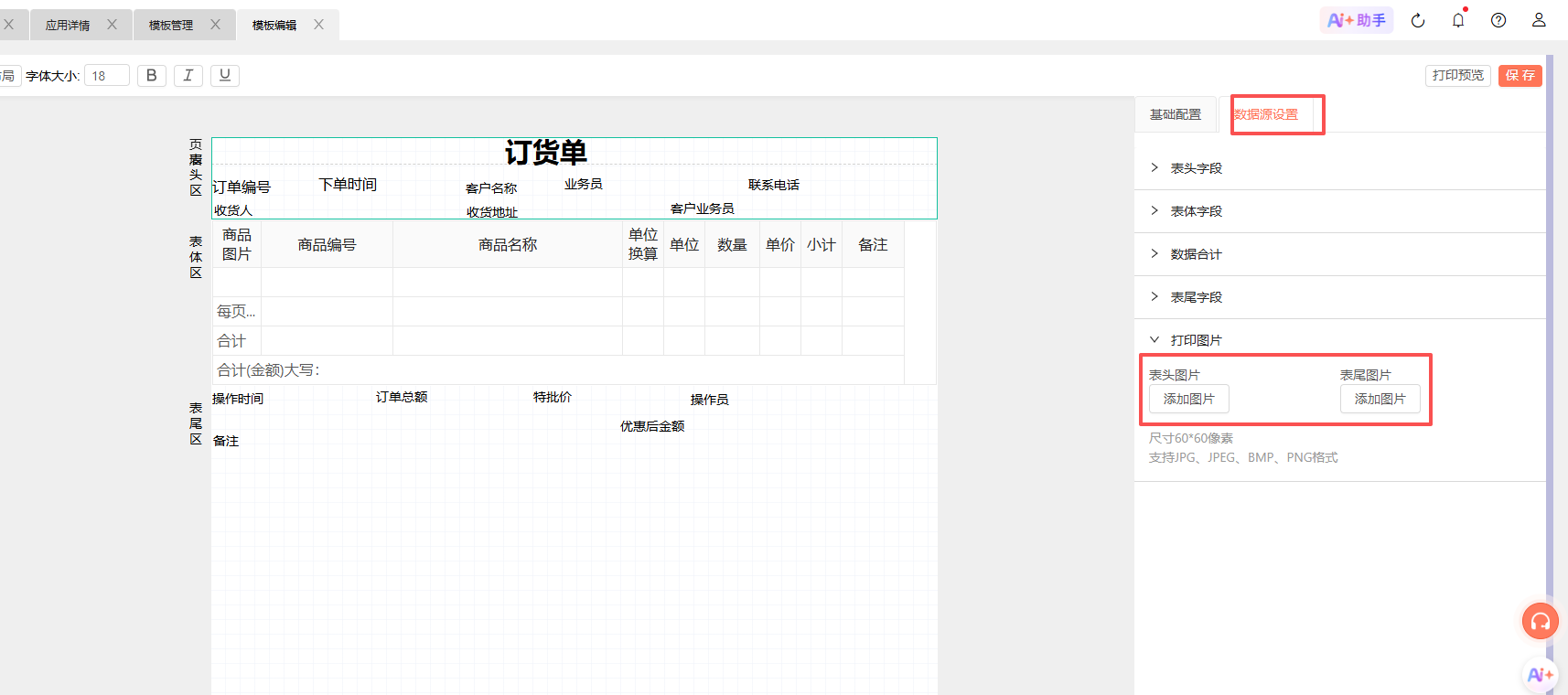Select the 订单编号 header field
This screenshot has width=1568, height=695.
242,187
